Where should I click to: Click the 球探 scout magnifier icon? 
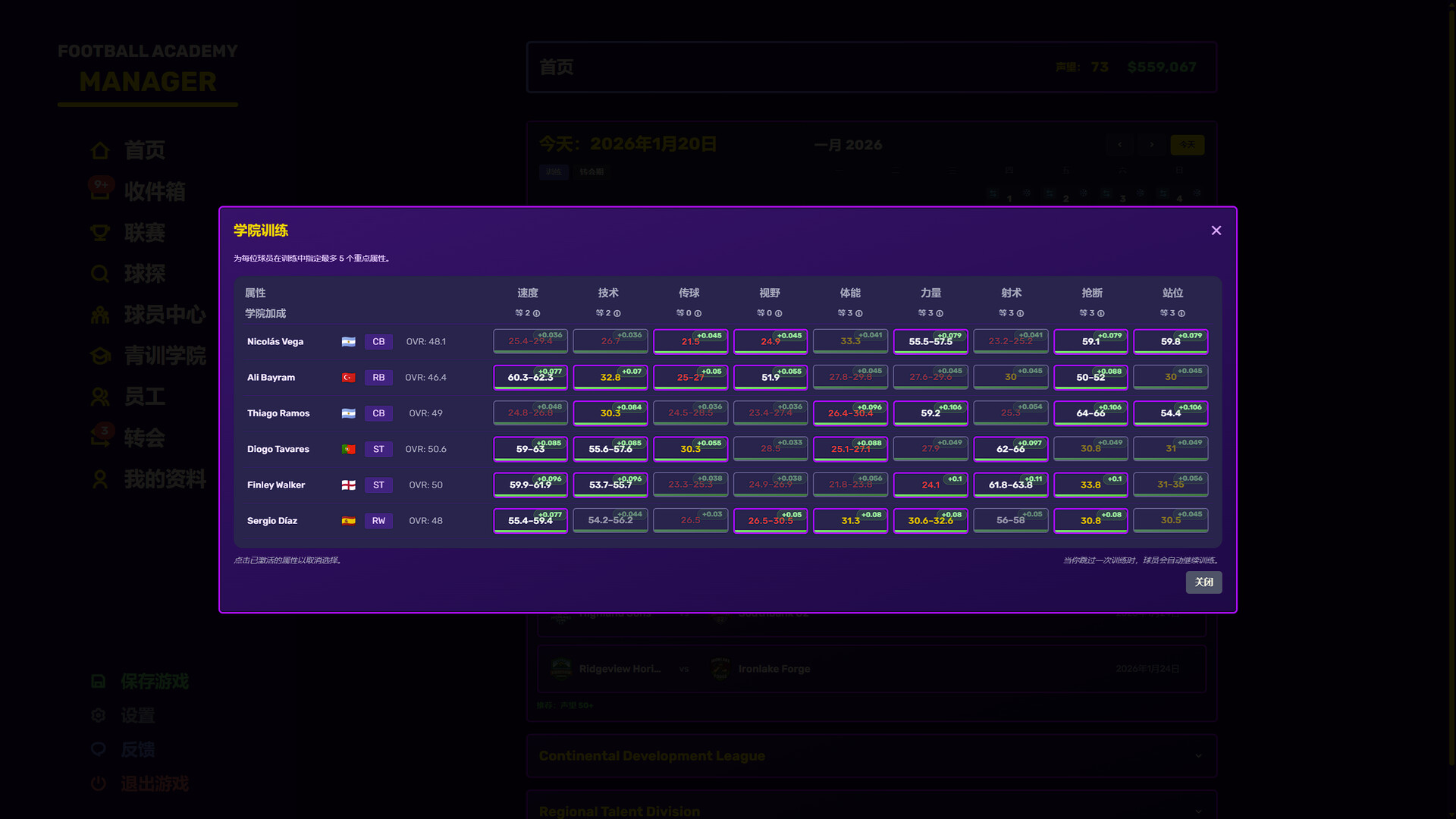100,274
